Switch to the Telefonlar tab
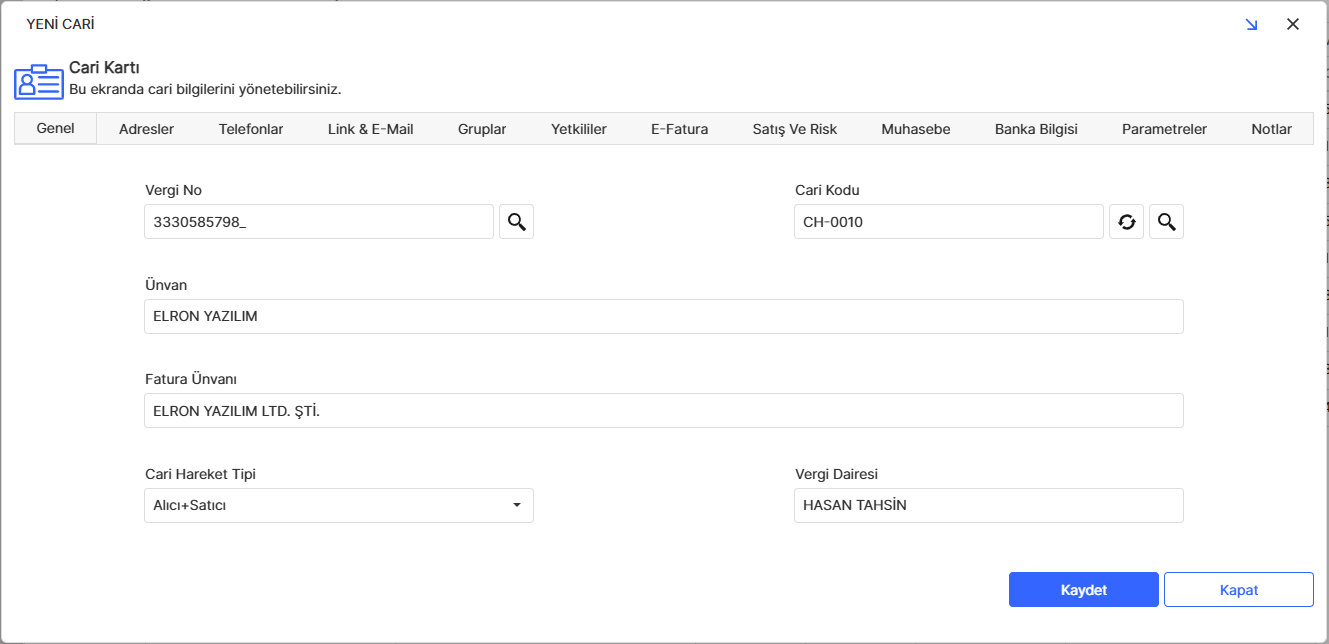The width and height of the screenshot is (1329, 644). tap(251, 129)
